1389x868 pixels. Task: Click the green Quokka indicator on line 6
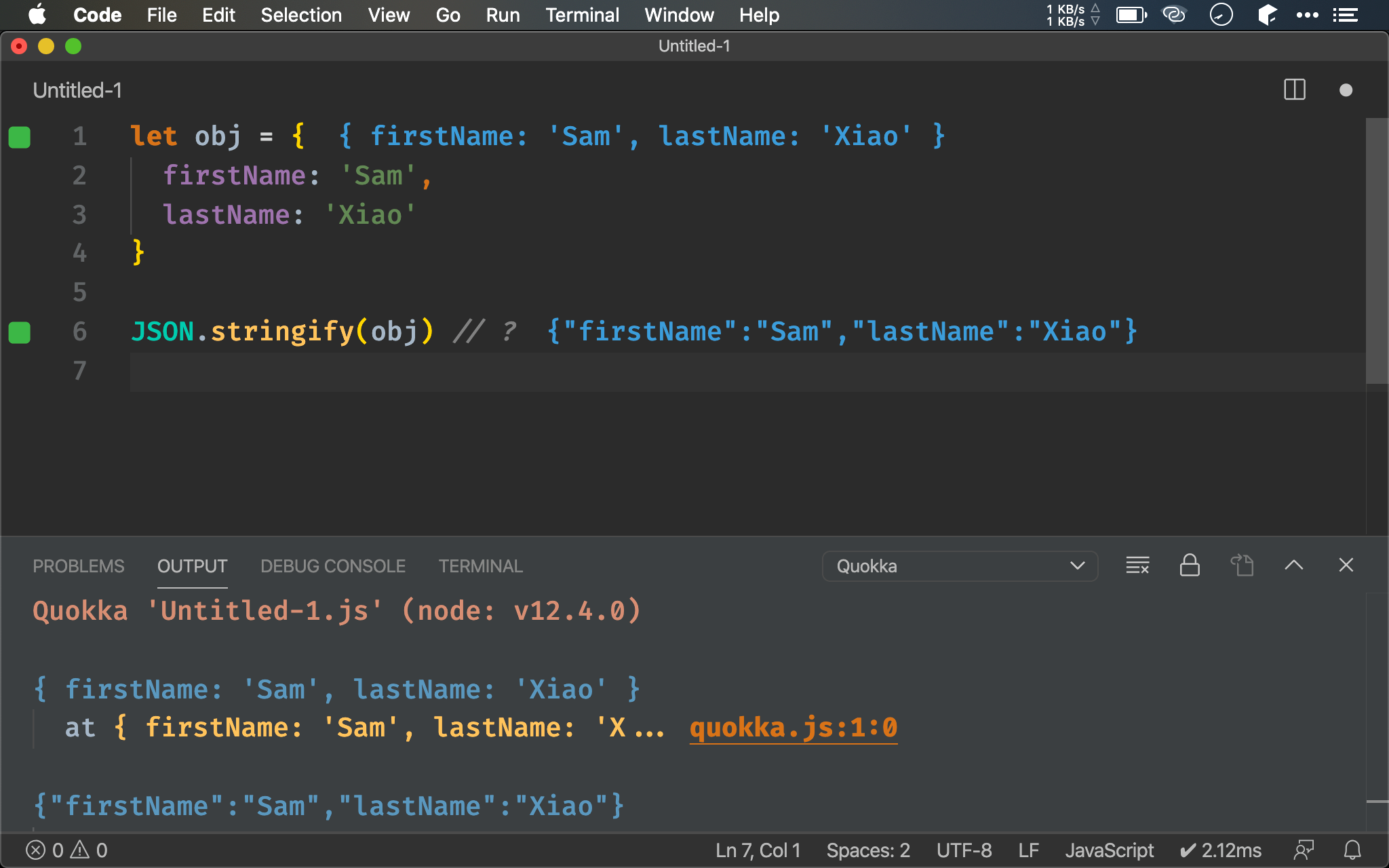click(20, 332)
